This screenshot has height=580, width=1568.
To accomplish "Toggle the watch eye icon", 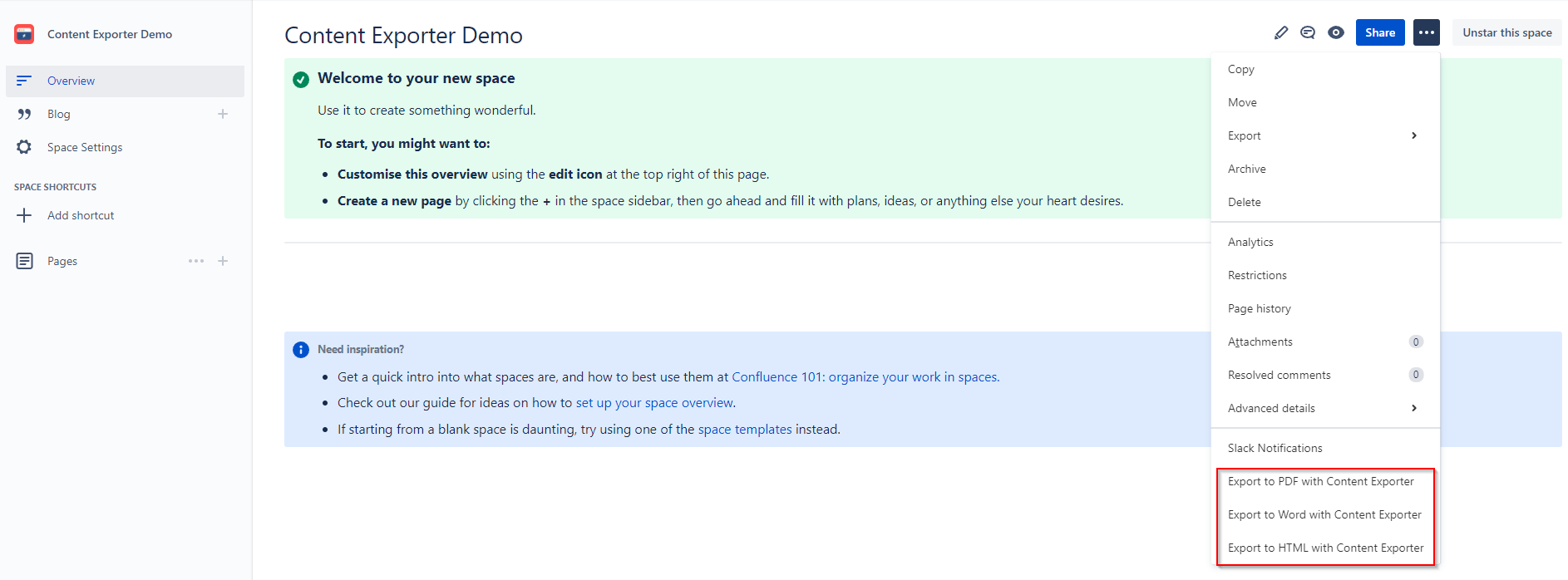I will (x=1336, y=32).
